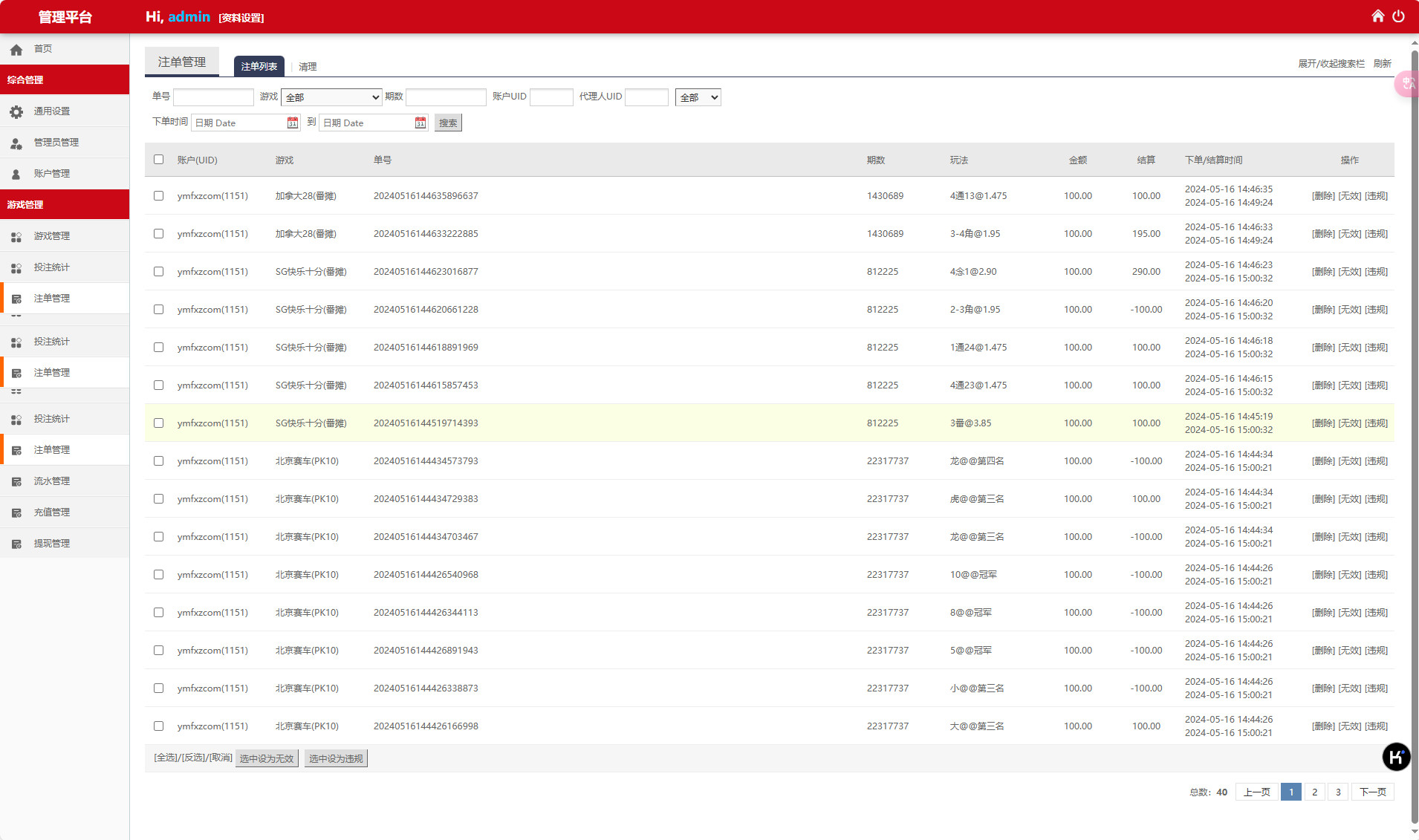The width and height of the screenshot is (1419, 840).
Task: Open the start date calendar picker icon
Action: 293,123
